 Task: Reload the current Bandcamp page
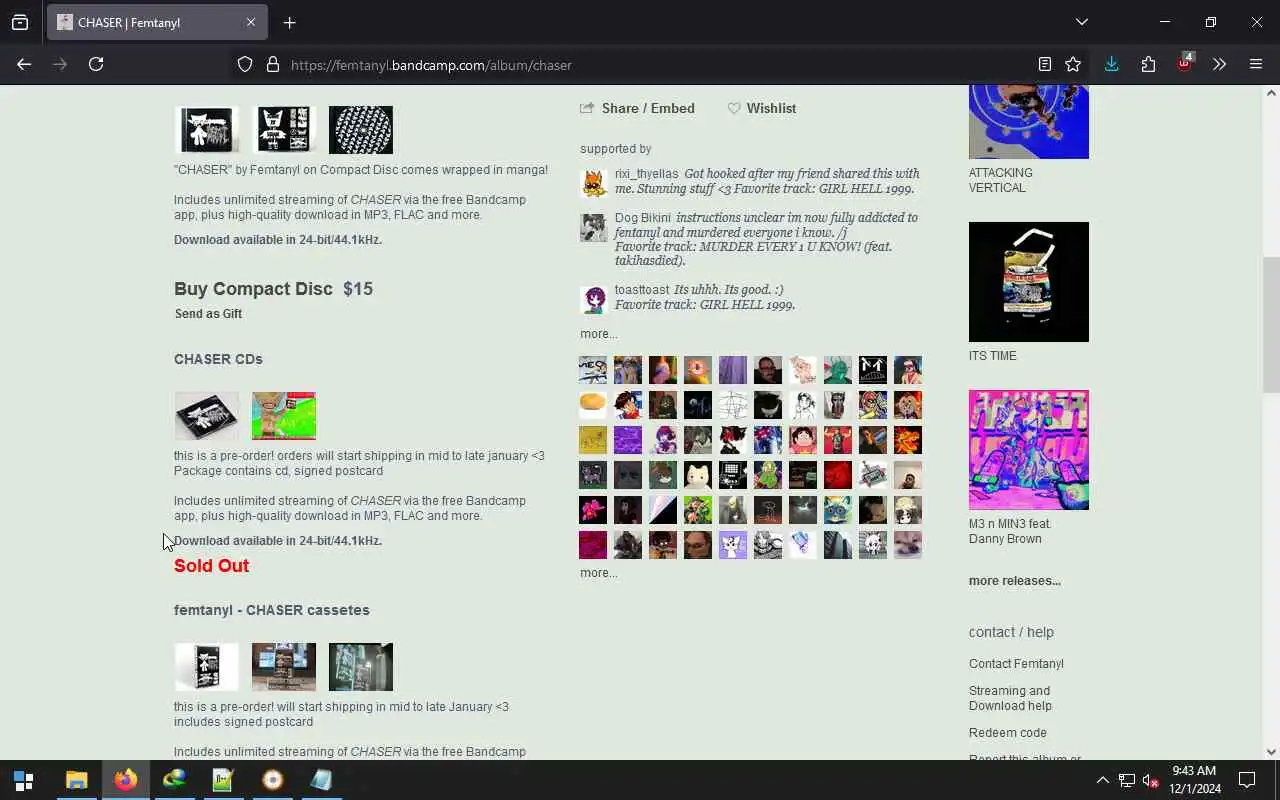tap(96, 64)
